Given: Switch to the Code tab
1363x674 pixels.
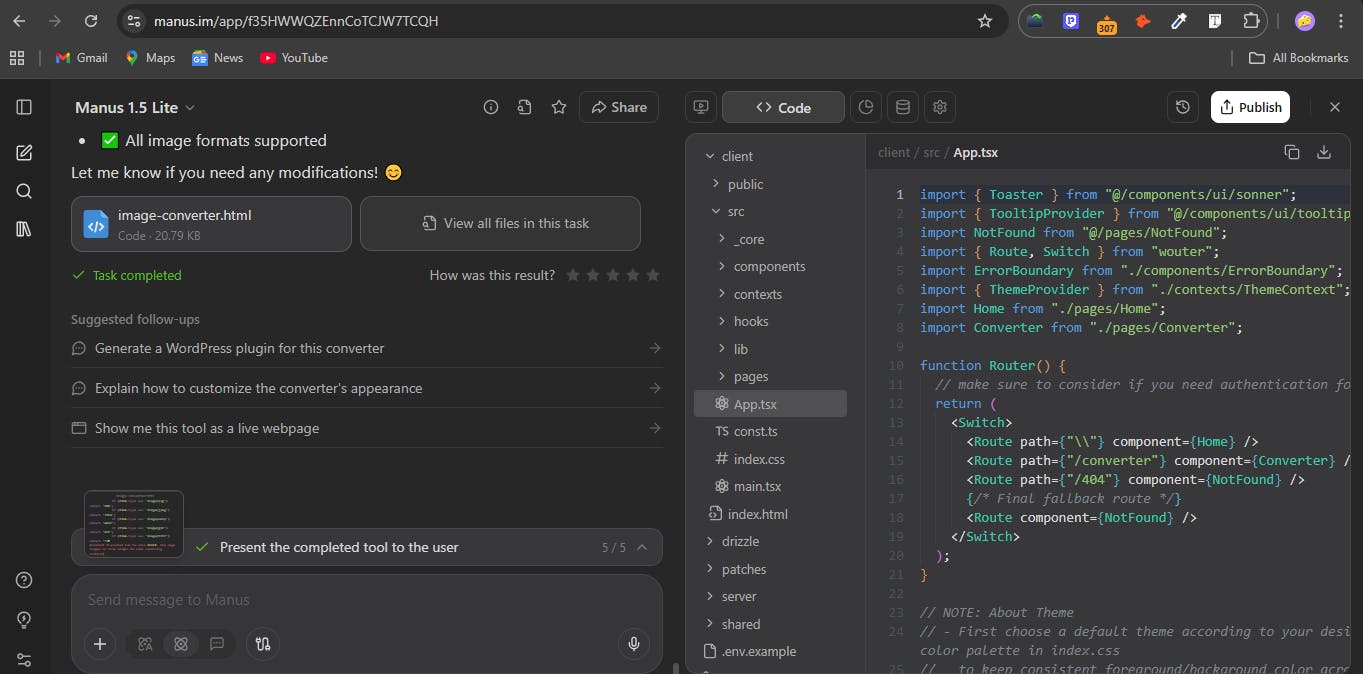Looking at the screenshot, I should pyautogui.click(x=783, y=107).
